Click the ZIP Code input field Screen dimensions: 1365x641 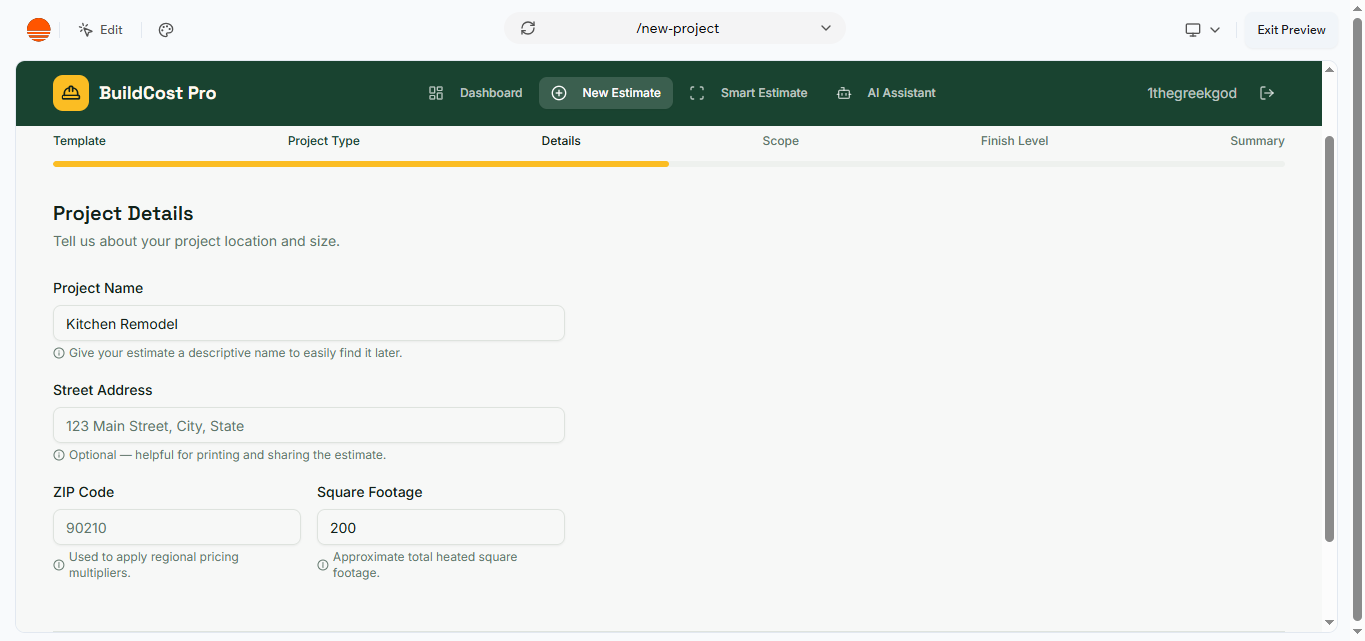177,527
